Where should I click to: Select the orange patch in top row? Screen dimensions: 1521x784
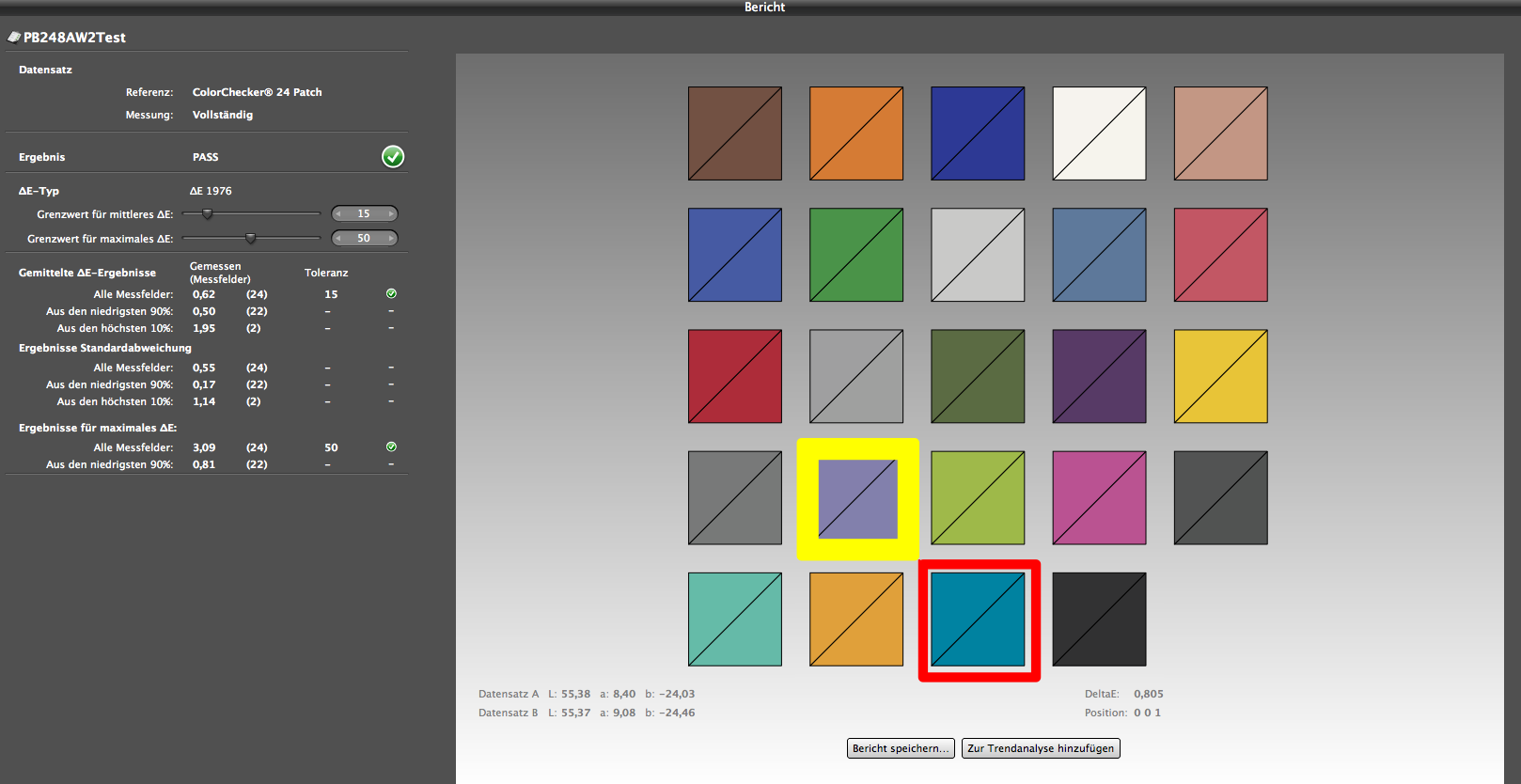(x=856, y=133)
